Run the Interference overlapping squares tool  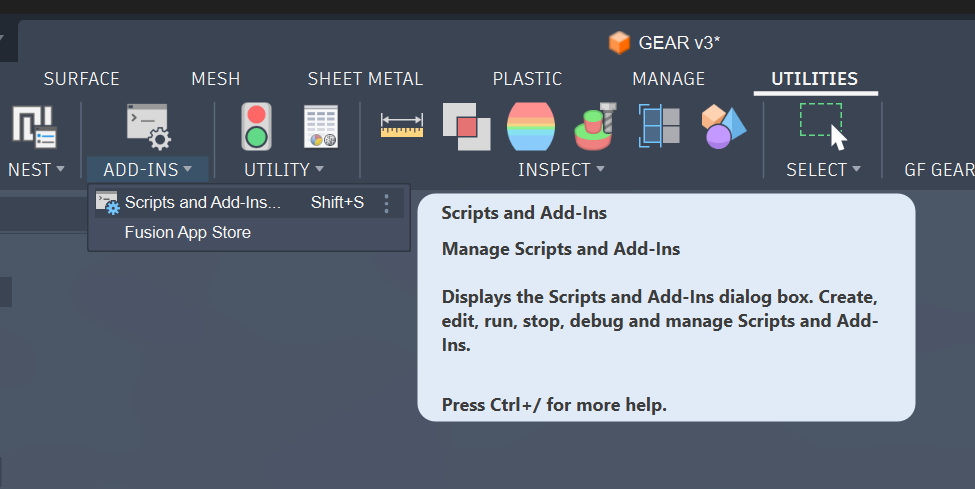point(466,126)
